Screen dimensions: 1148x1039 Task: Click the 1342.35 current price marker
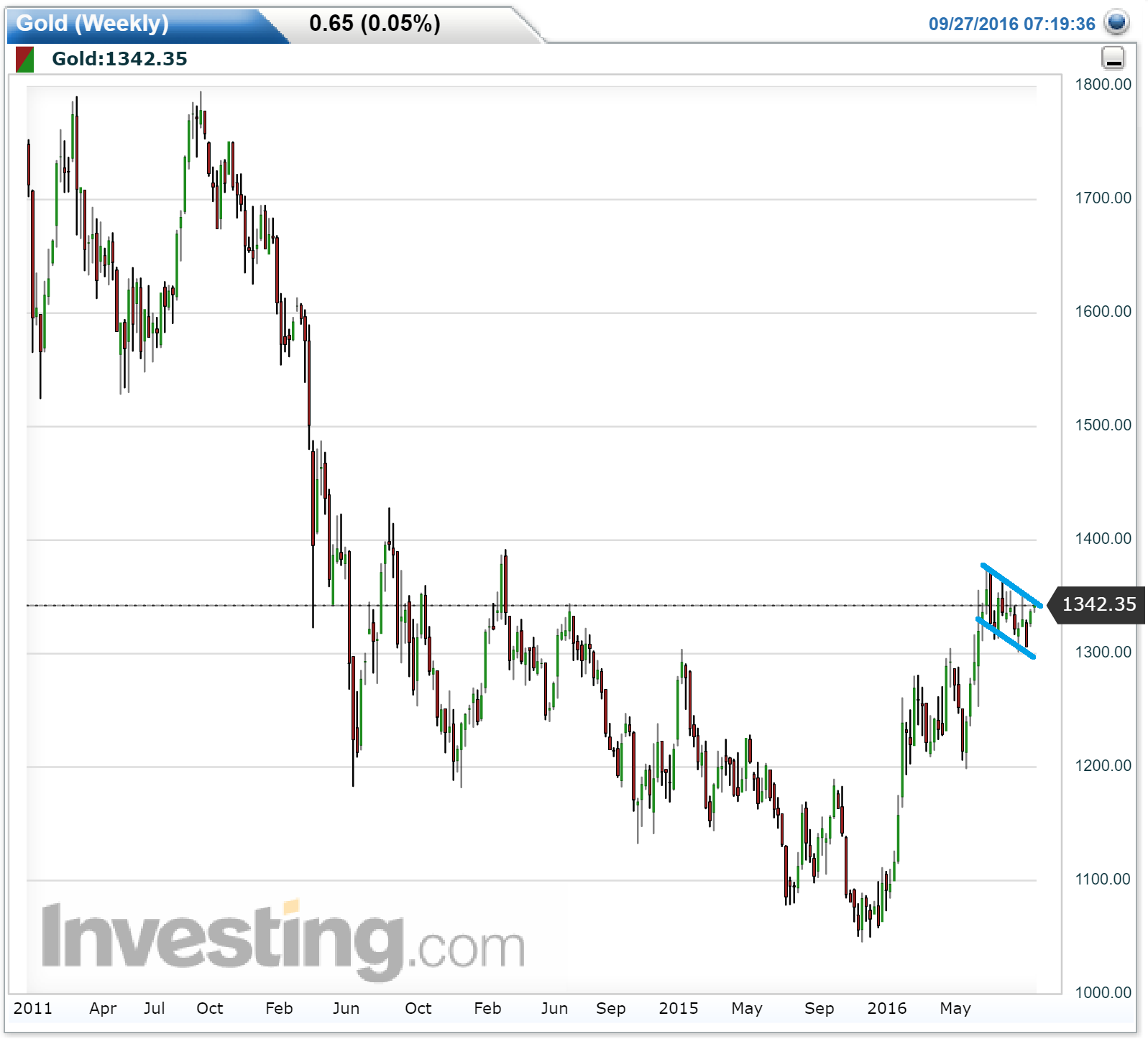click(x=1097, y=604)
